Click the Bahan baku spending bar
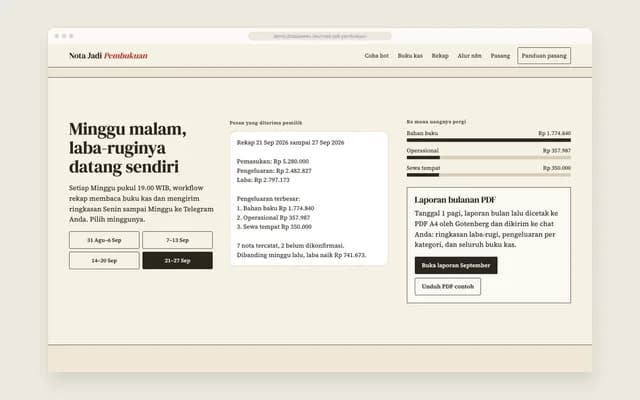Screen dimensions: 640x400 point(489,140)
